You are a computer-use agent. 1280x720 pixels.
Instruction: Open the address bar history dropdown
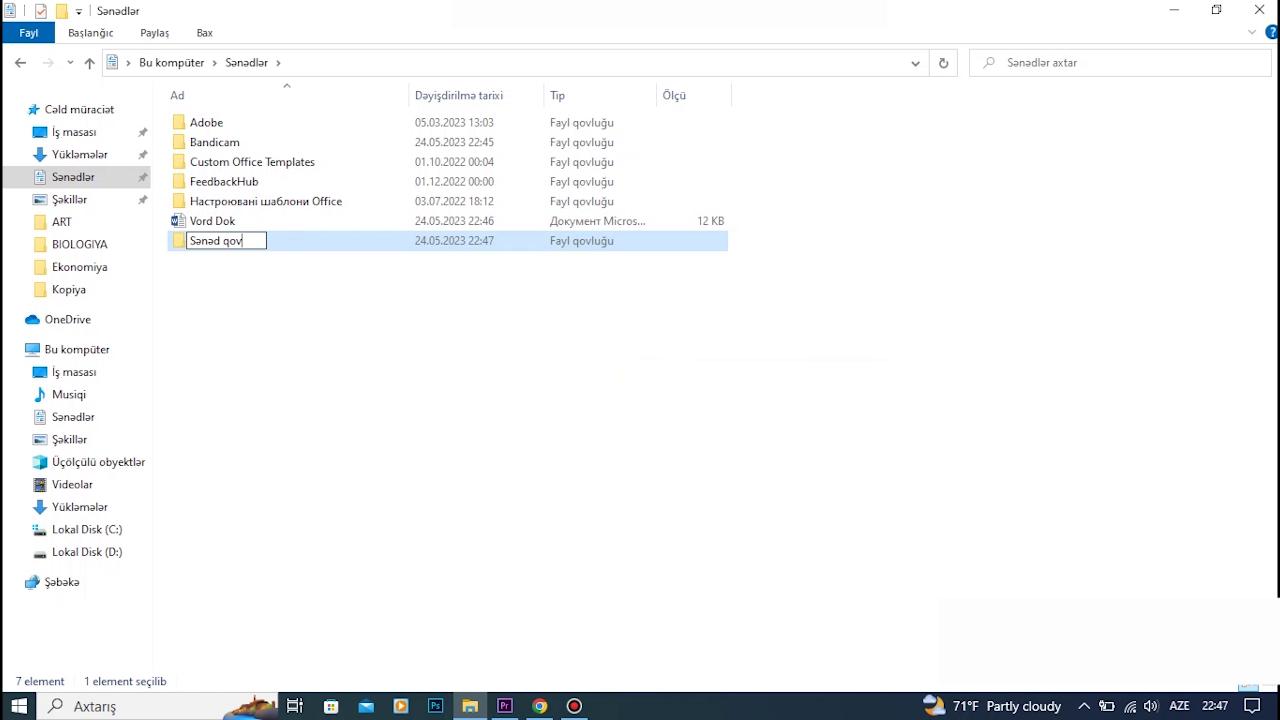pos(915,62)
